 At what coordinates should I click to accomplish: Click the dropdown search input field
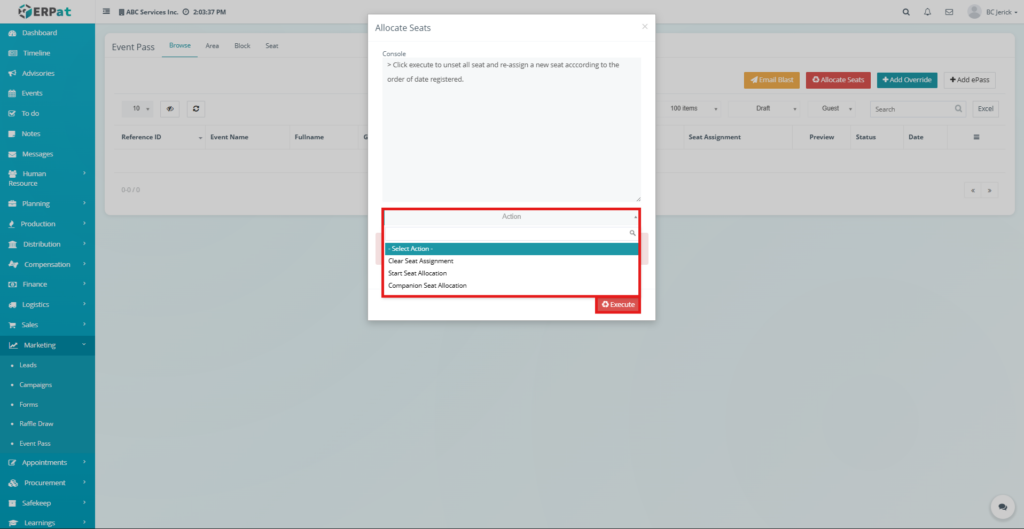[x=506, y=233]
